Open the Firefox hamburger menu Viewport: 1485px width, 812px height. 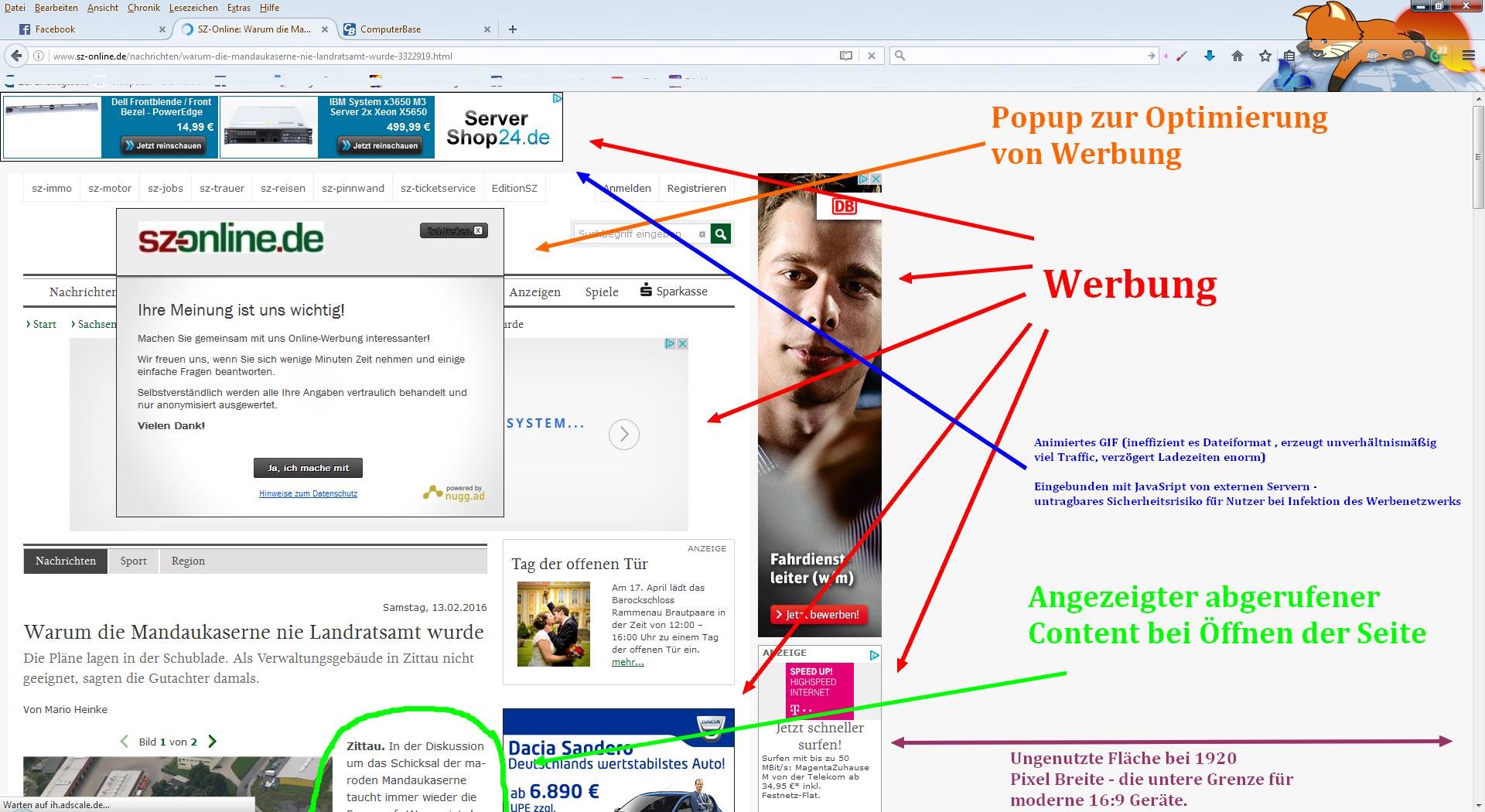point(1468,55)
